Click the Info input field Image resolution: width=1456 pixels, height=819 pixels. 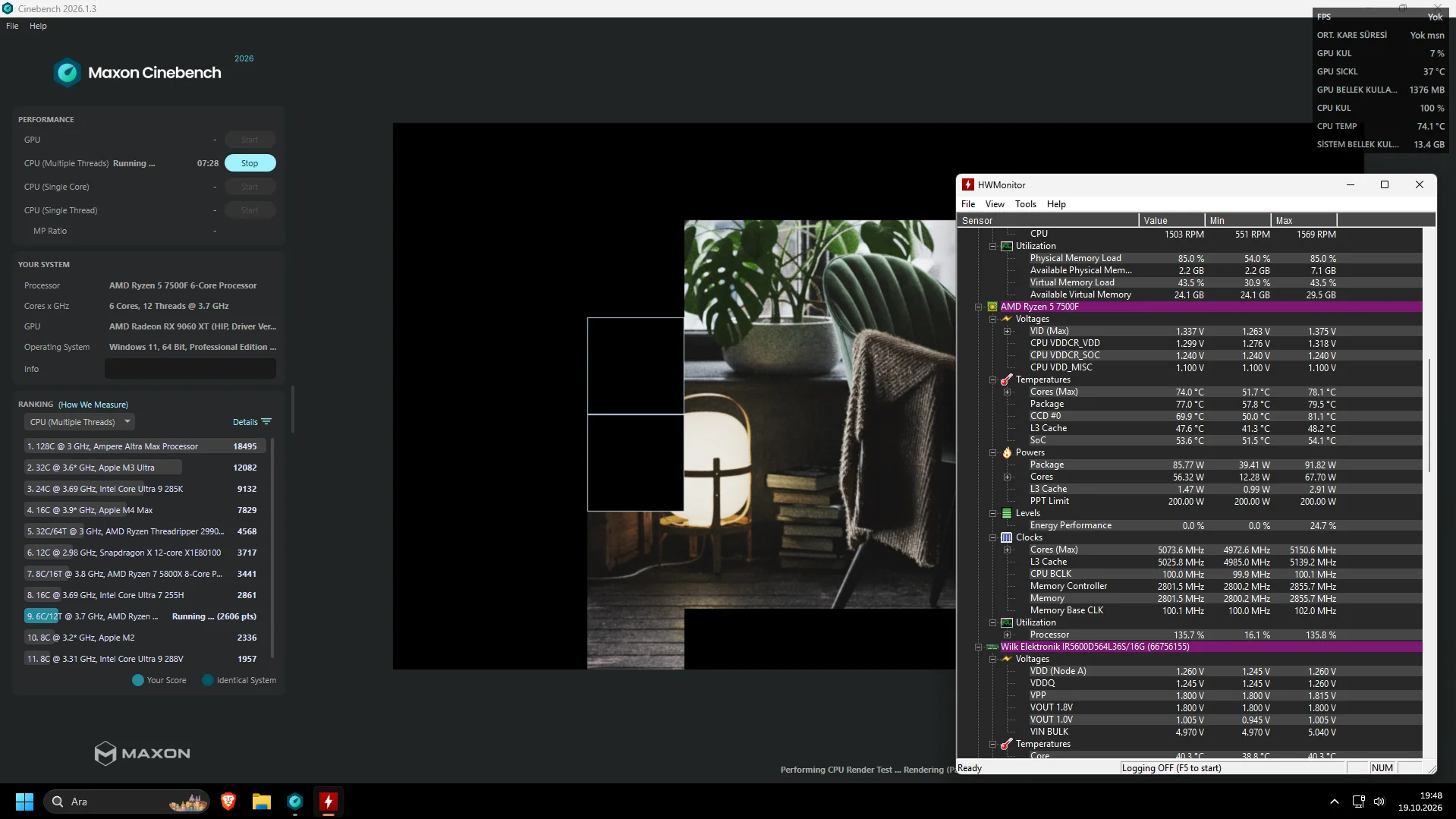click(190, 369)
